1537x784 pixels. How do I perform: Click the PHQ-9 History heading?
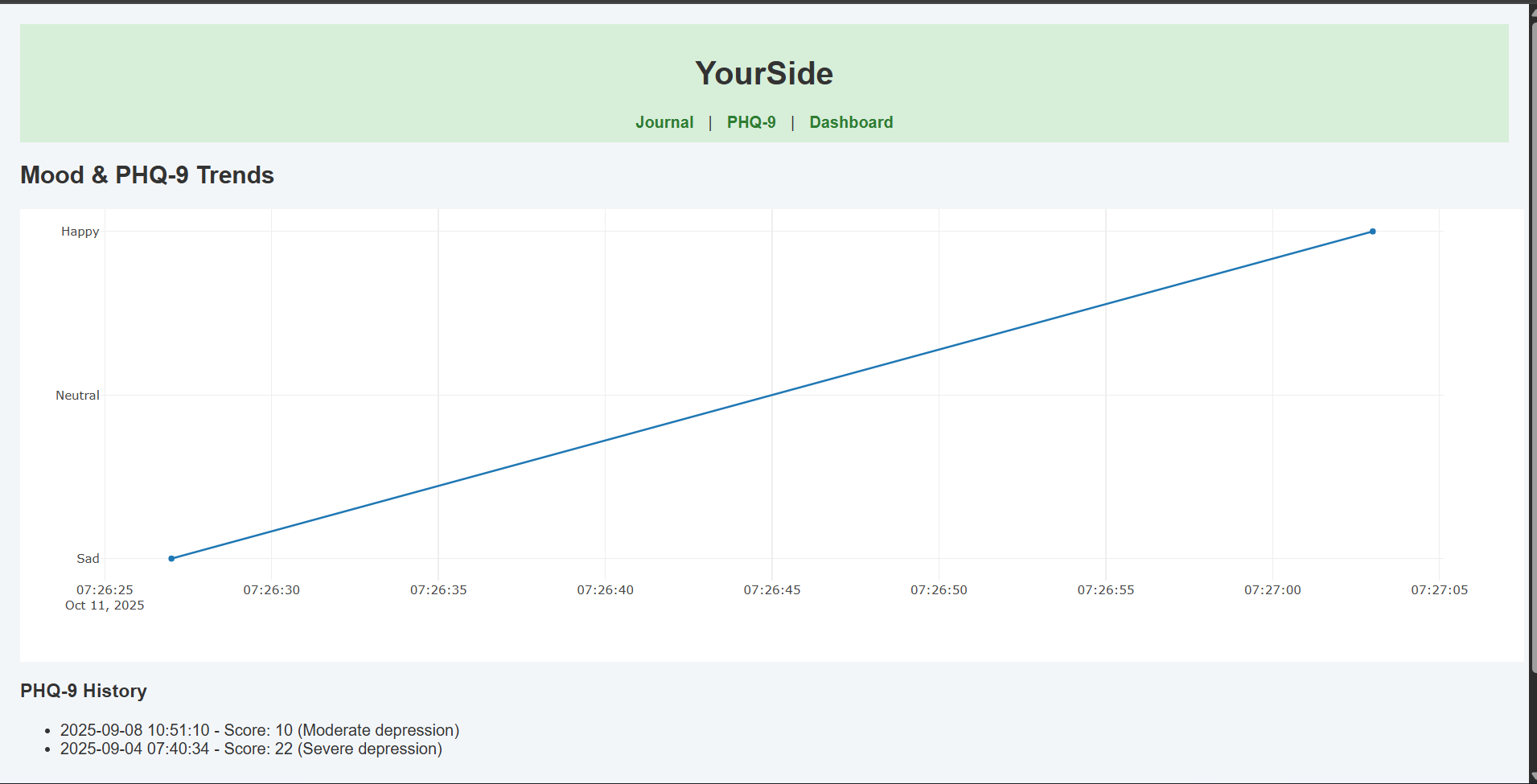point(84,691)
